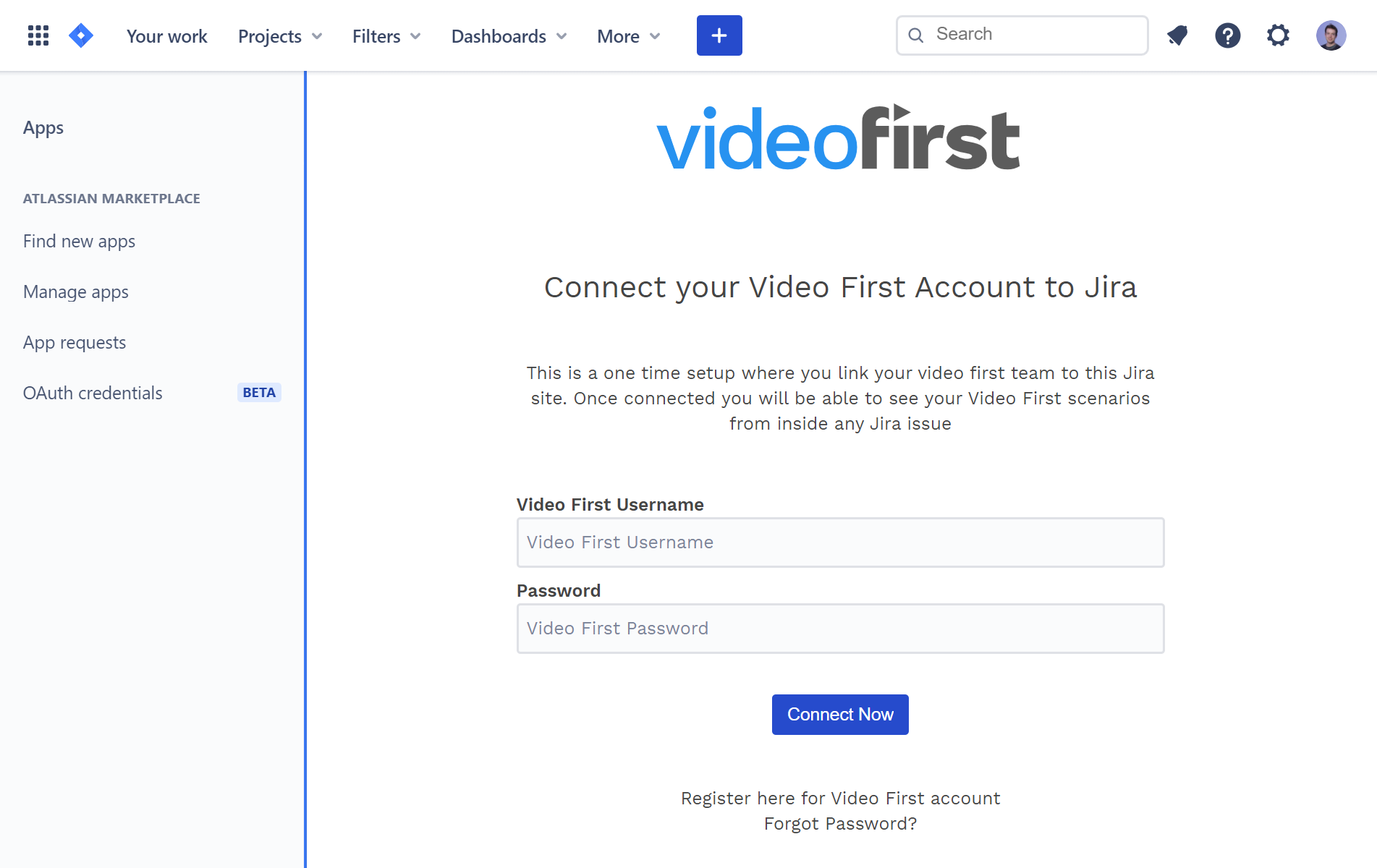Screen dimensions: 1377x868
Task: Select Your work in the navigation bar
Action: point(166,35)
